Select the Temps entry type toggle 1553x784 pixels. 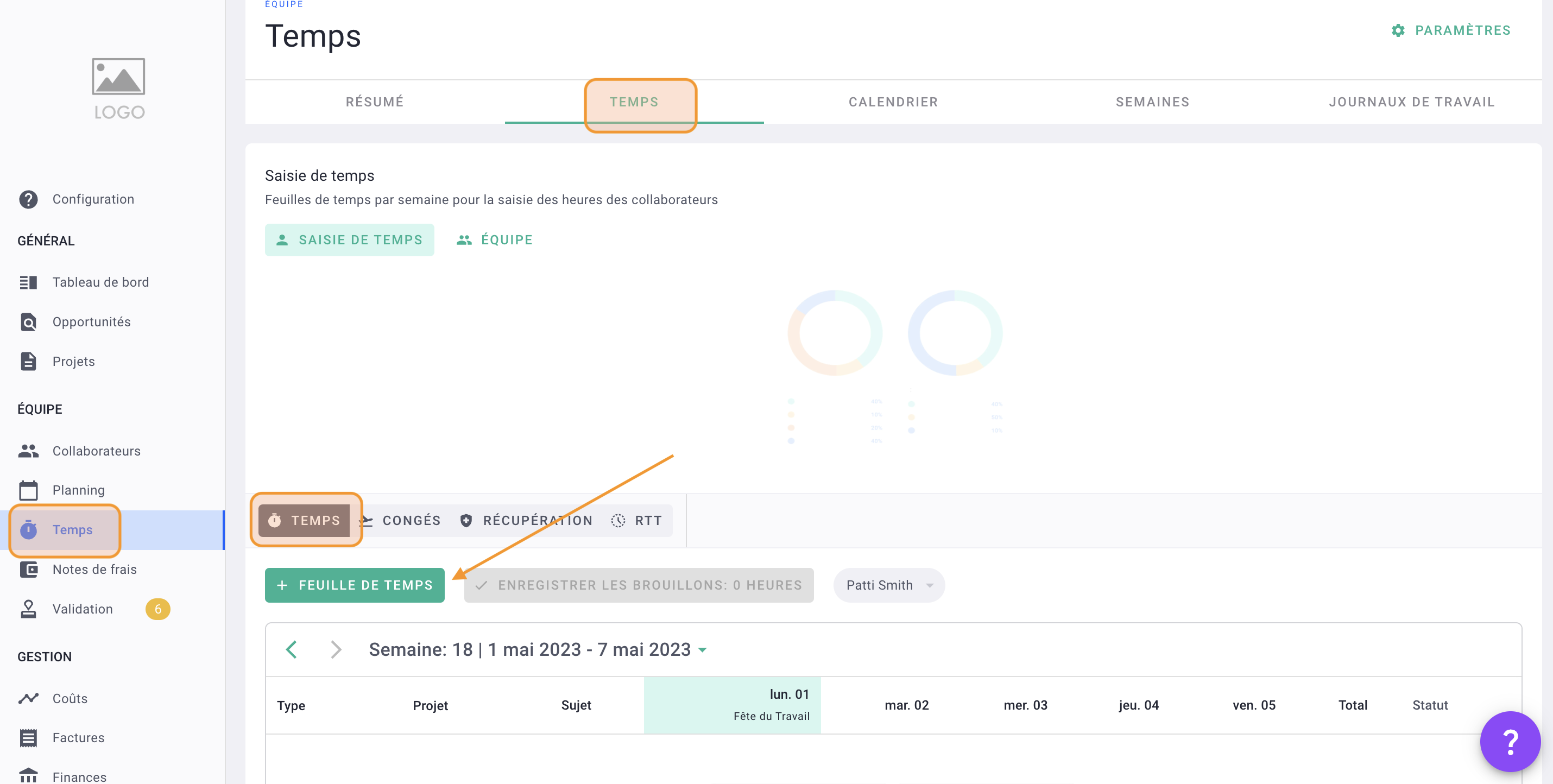pos(304,520)
